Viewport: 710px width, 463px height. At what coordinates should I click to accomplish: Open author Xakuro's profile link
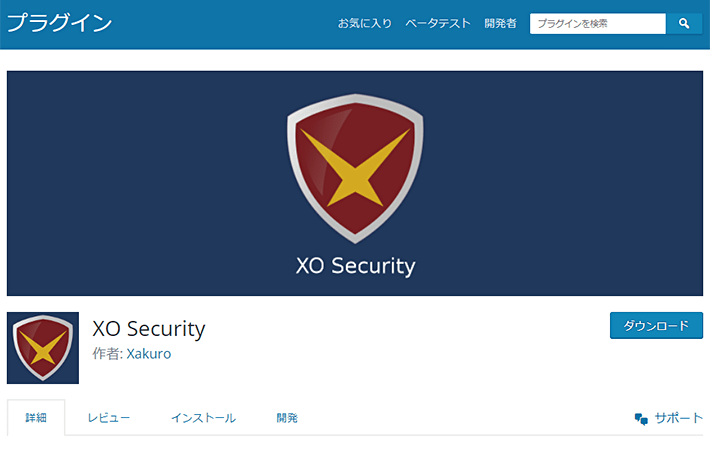coord(149,353)
